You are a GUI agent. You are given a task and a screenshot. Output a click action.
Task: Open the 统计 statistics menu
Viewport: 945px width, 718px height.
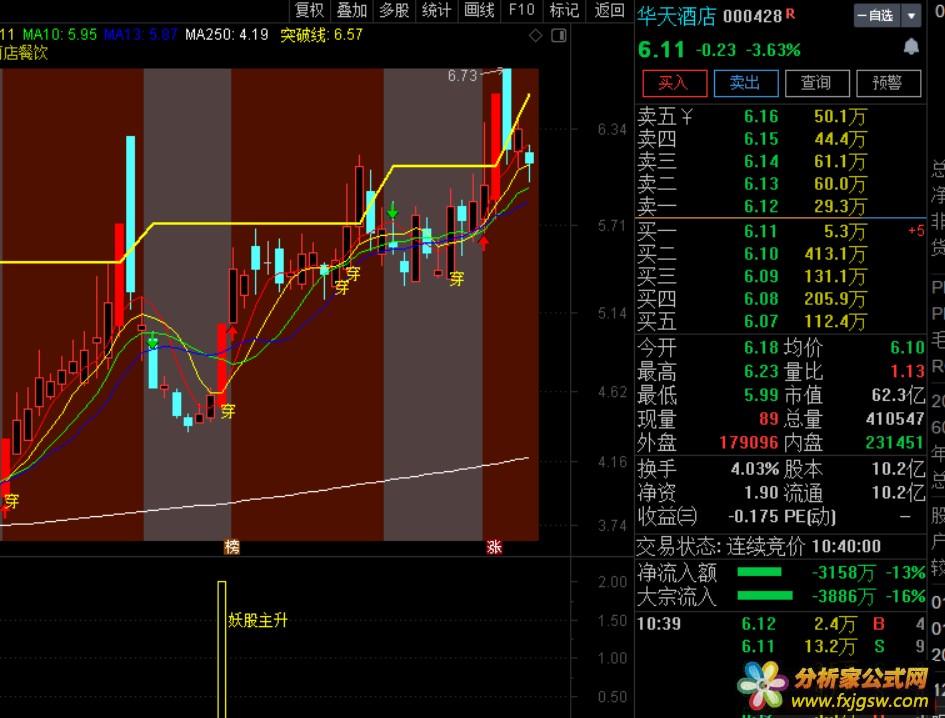point(436,10)
